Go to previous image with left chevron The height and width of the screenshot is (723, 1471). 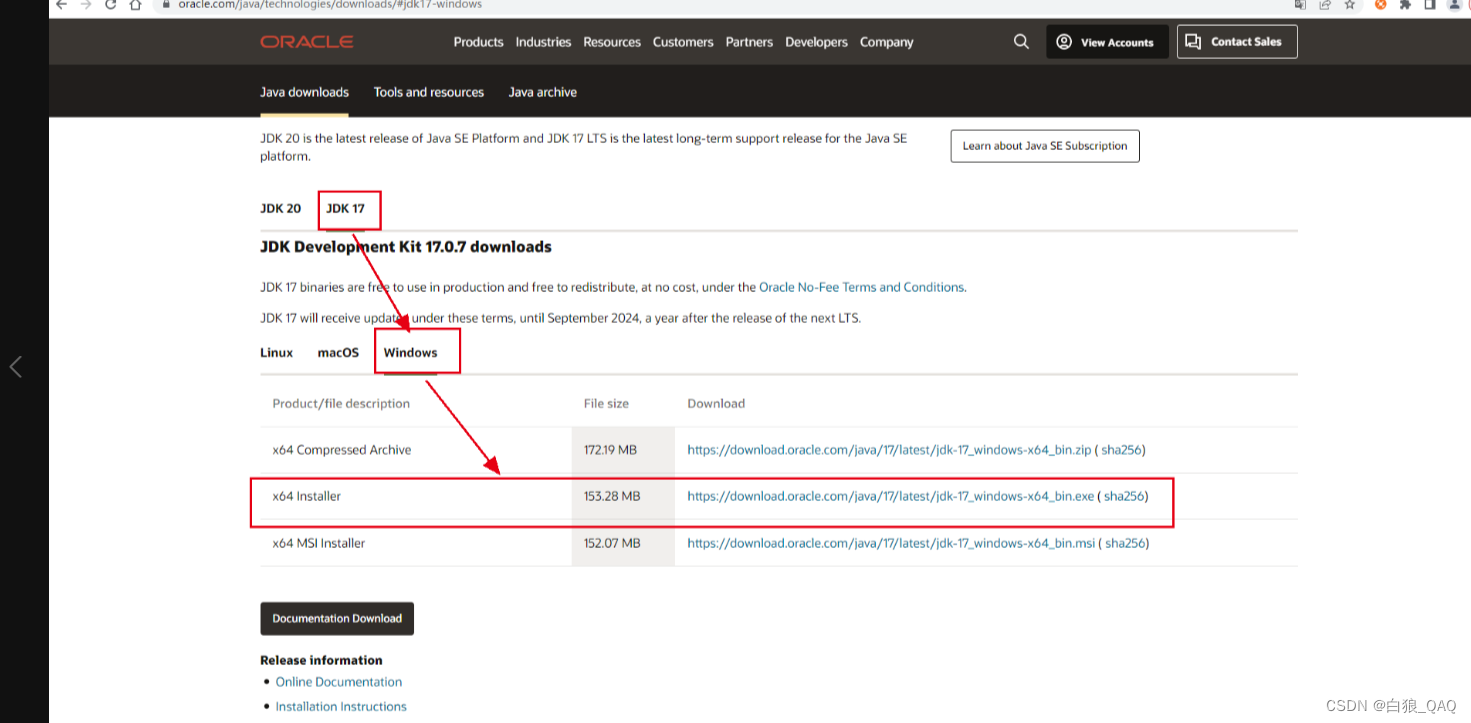(15, 367)
